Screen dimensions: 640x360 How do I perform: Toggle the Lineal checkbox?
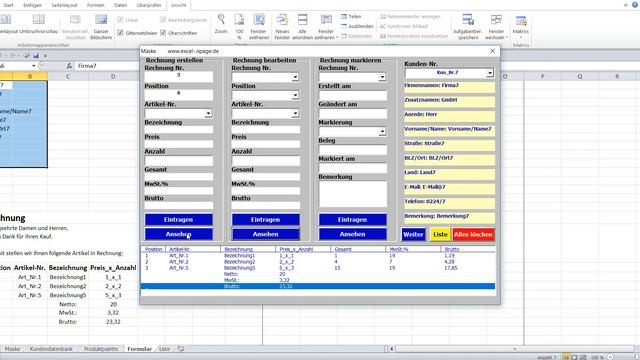coord(120,20)
